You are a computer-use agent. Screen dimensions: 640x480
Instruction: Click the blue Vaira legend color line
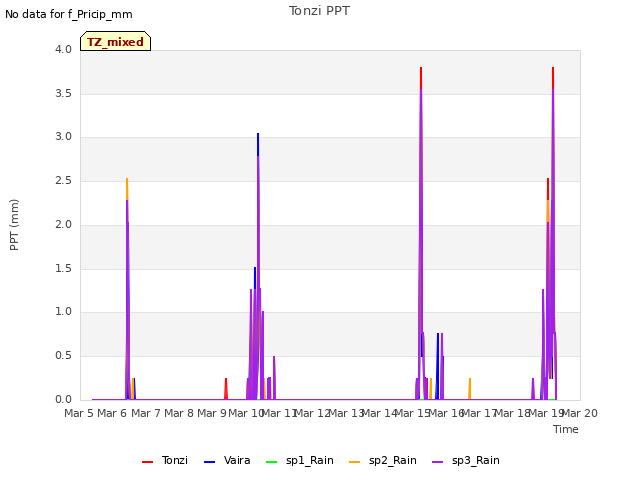tap(209, 462)
